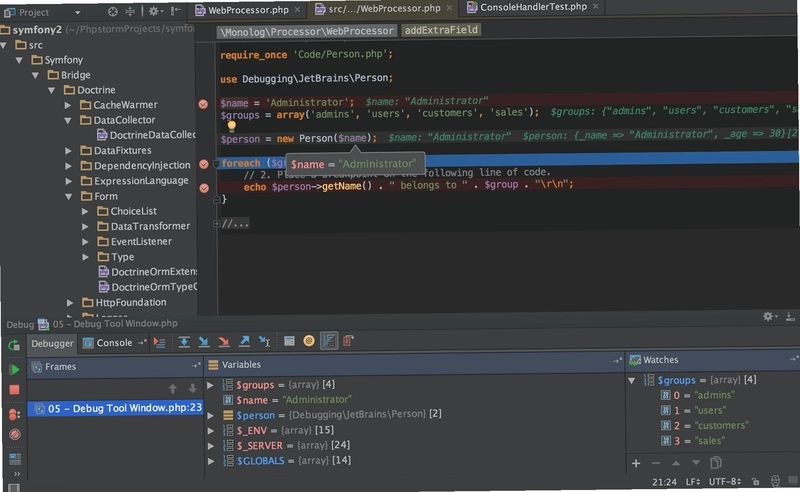Image resolution: width=800 pixels, height=492 pixels.
Task: Expand $groups in Variables pane
Action: 210,385
